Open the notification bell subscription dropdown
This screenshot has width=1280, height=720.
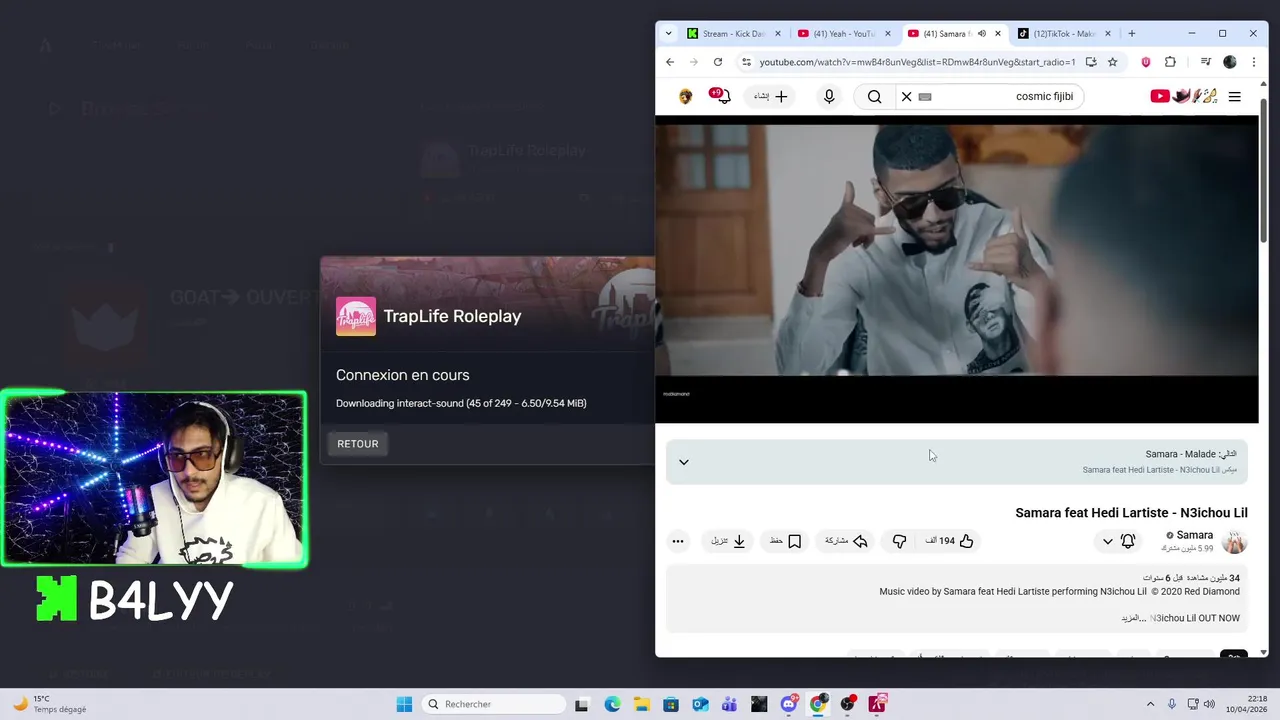point(1118,541)
